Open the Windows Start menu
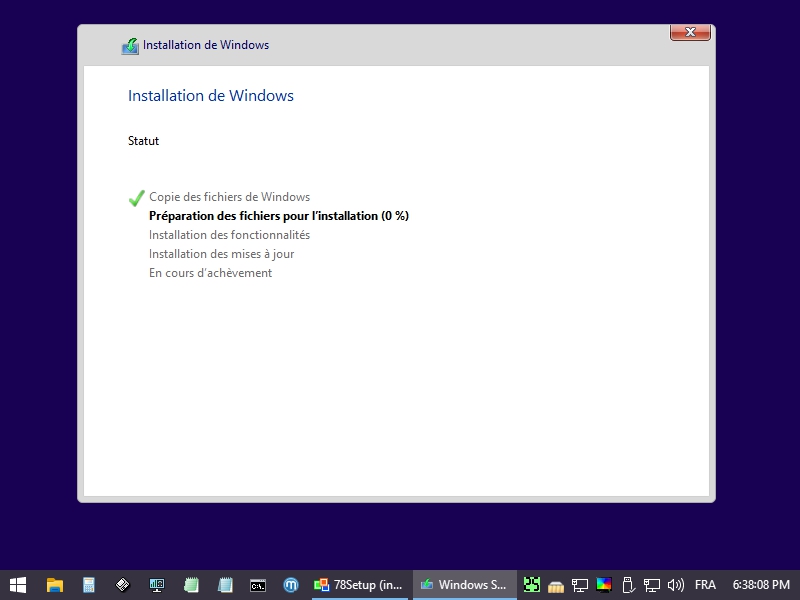 coord(18,585)
